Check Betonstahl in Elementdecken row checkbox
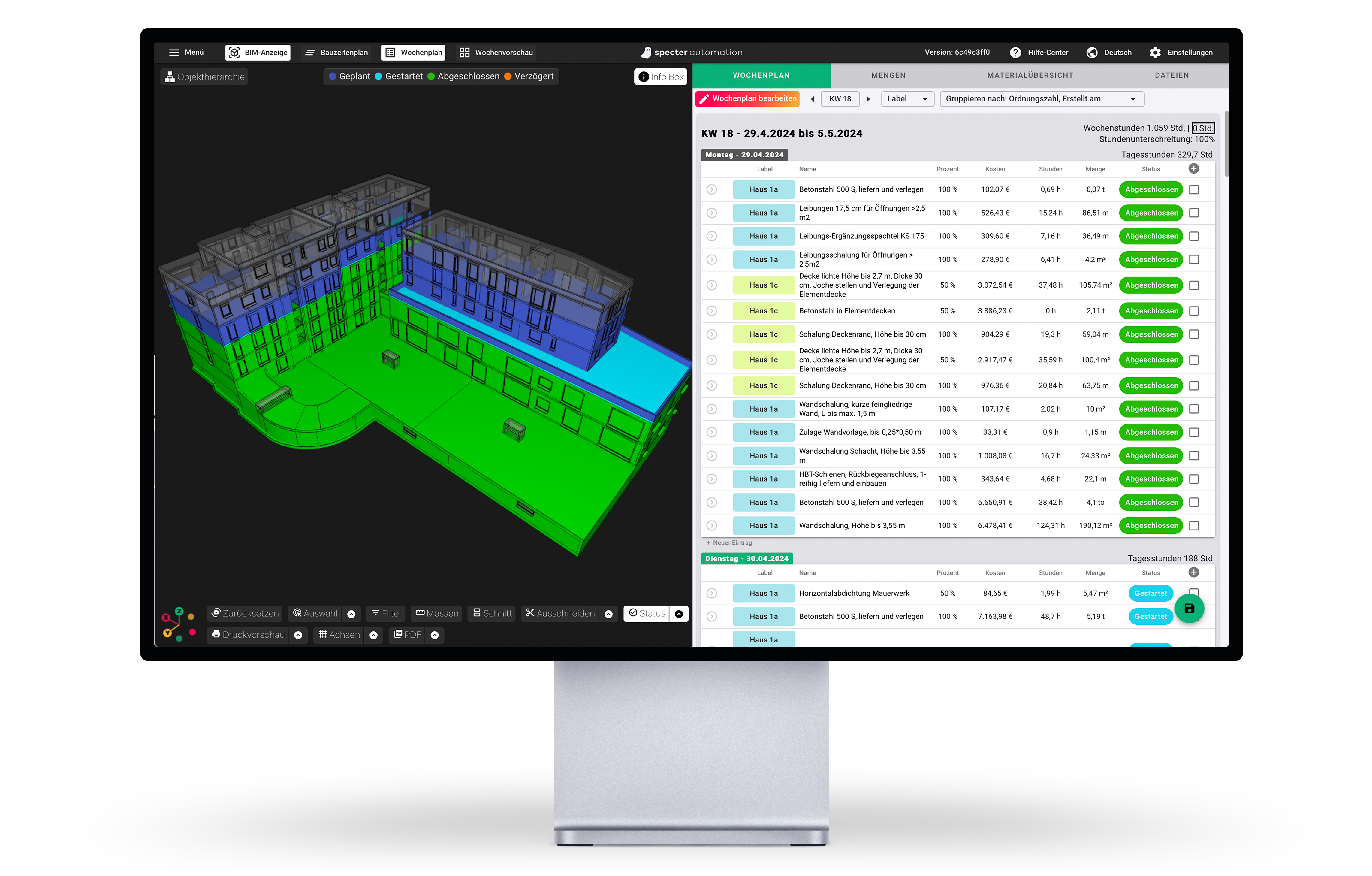 point(1194,311)
